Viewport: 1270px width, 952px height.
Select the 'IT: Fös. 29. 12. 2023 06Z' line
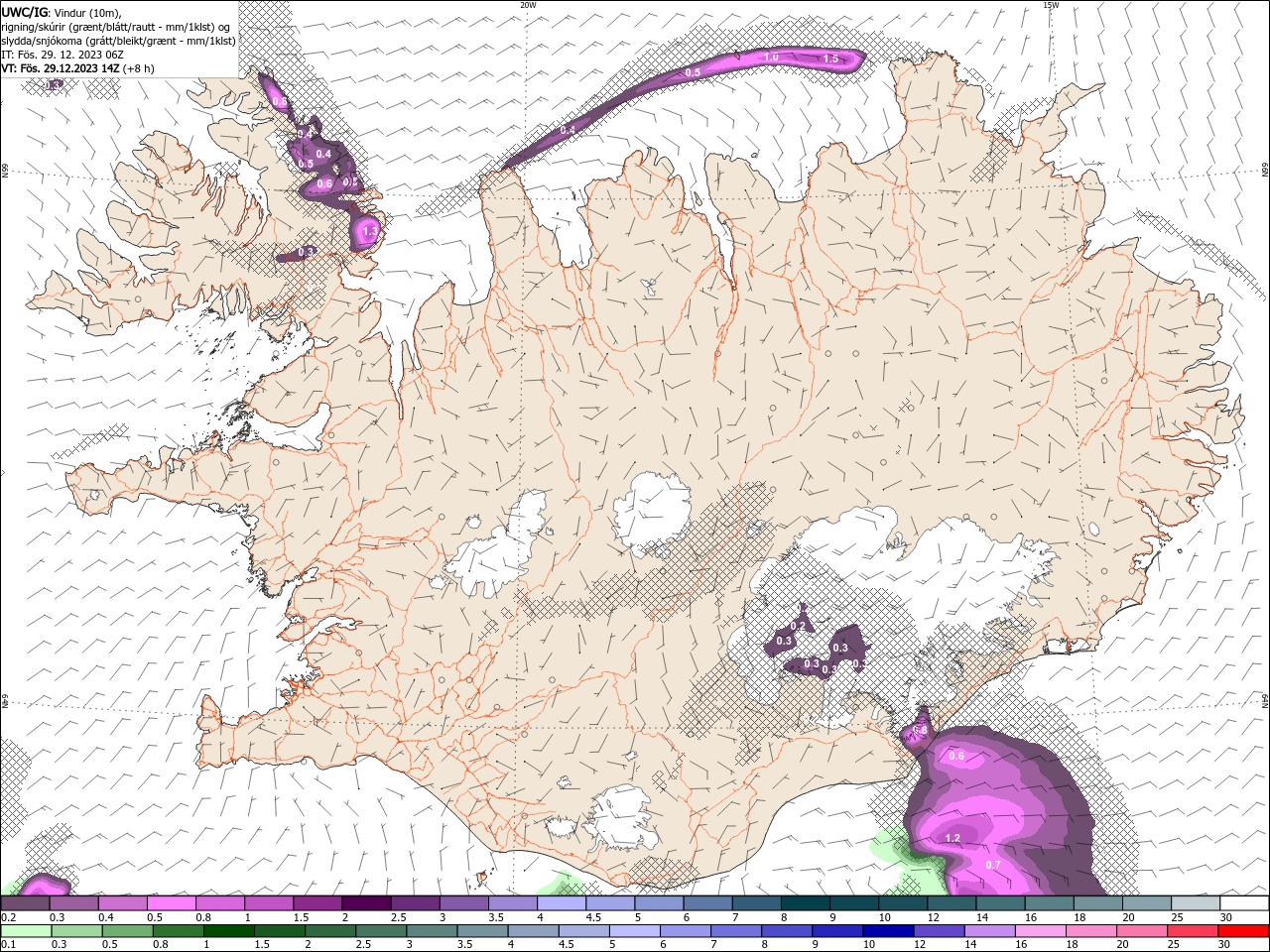click(61, 55)
